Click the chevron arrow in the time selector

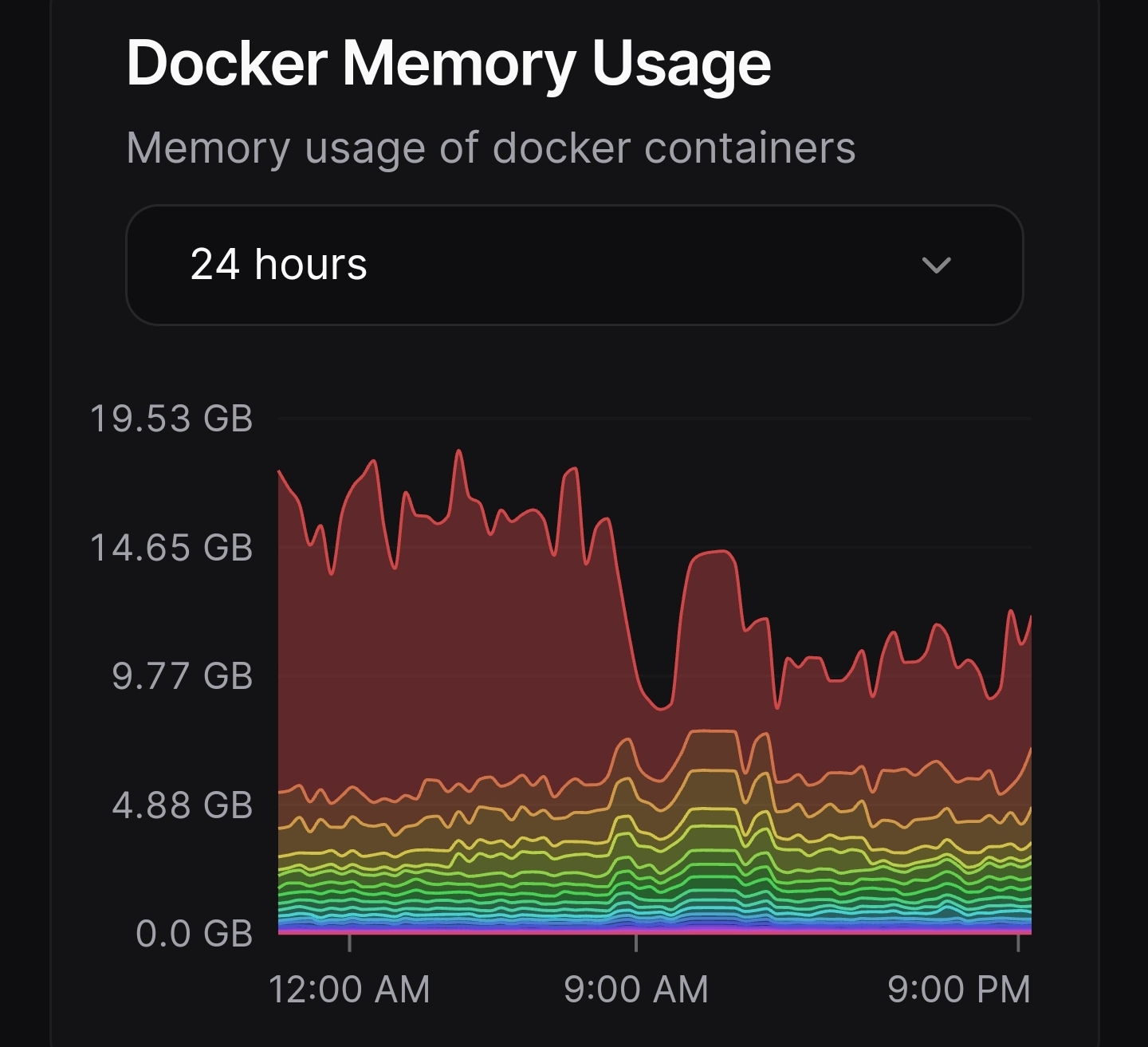[936, 265]
